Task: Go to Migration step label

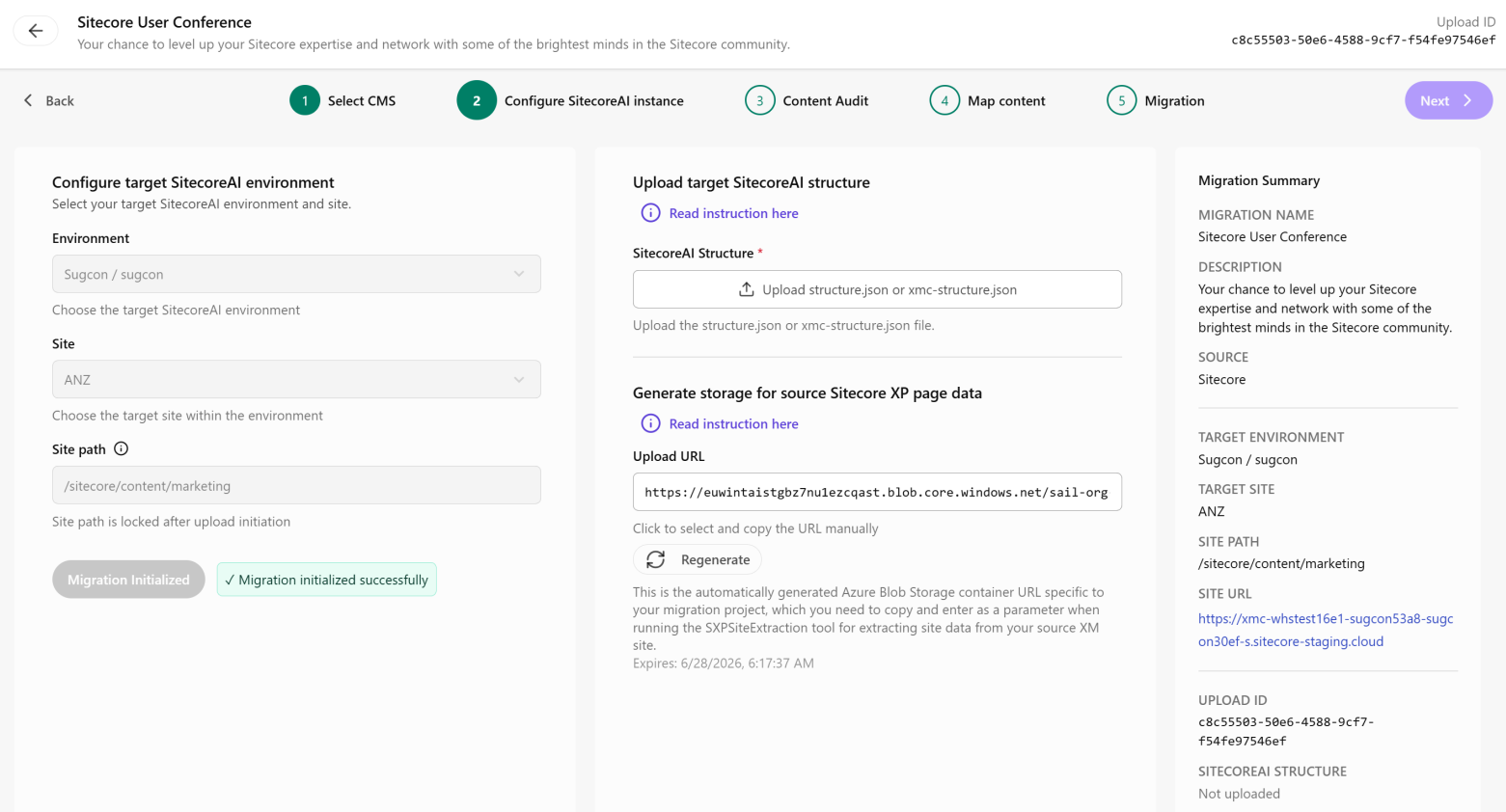Action: pos(1174,100)
